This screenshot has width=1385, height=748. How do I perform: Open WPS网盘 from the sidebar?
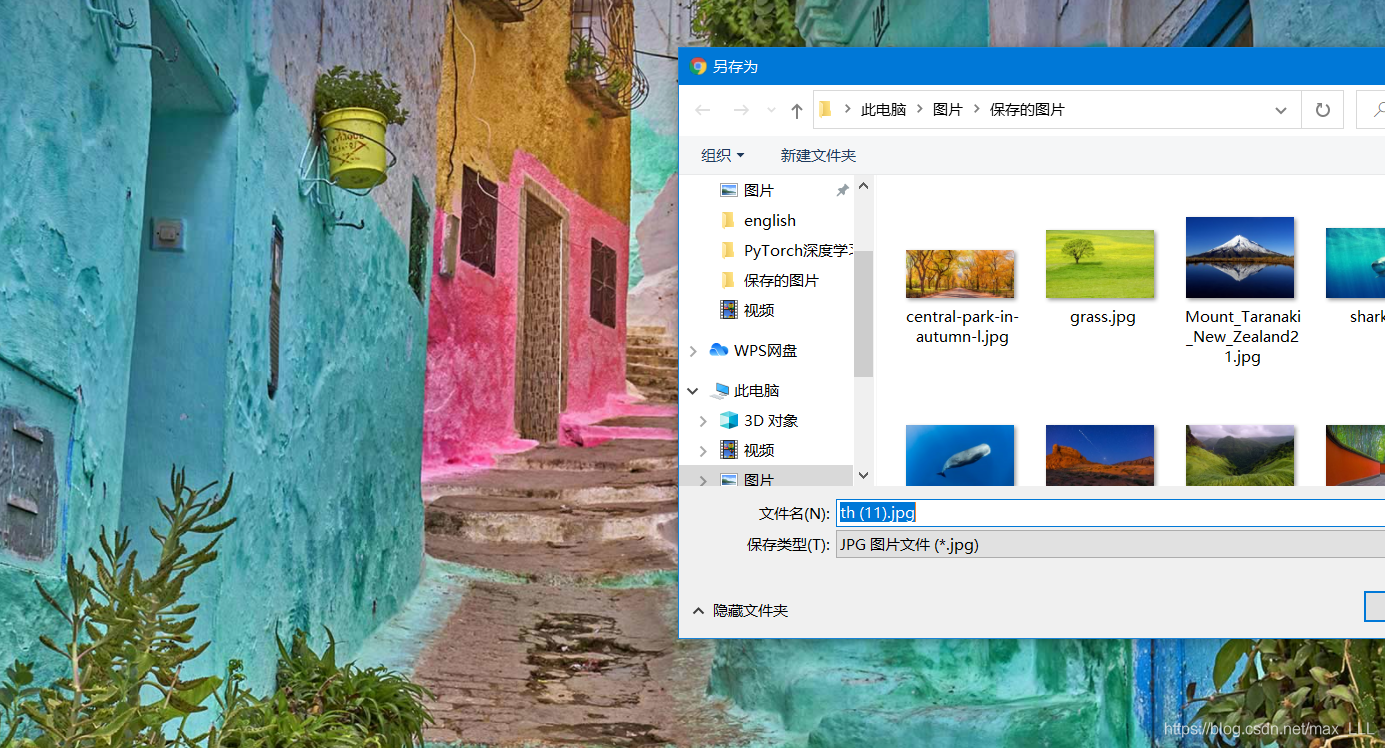(765, 350)
